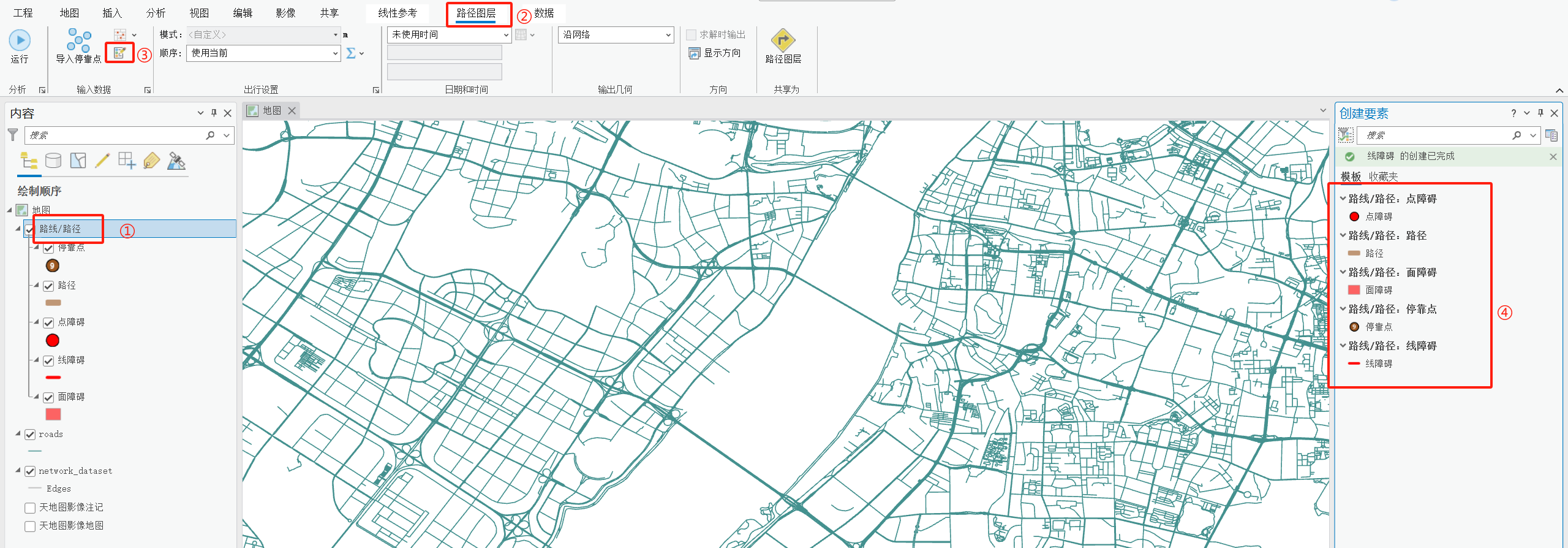Pin the Contents pane (auto-hide)
The image size is (1568, 548).
tap(214, 113)
